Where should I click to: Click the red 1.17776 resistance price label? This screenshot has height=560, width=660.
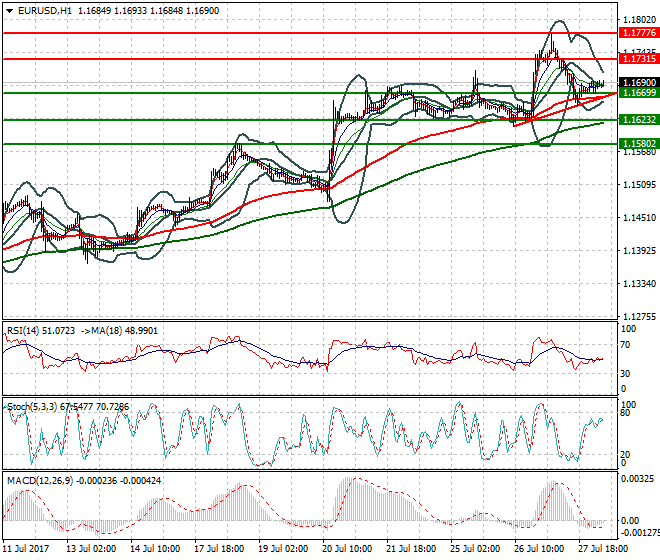[x=639, y=33]
